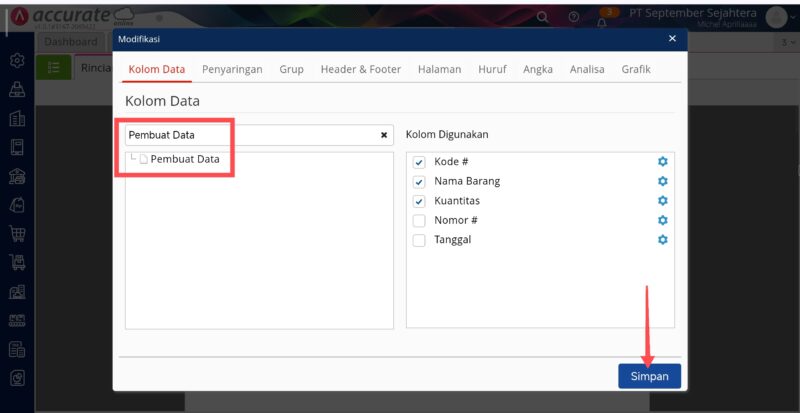Viewport: 800px width, 413px height.
Task: Switch to the Penyaringan tab
Action: pyautogui.click(x=232, y=70)
